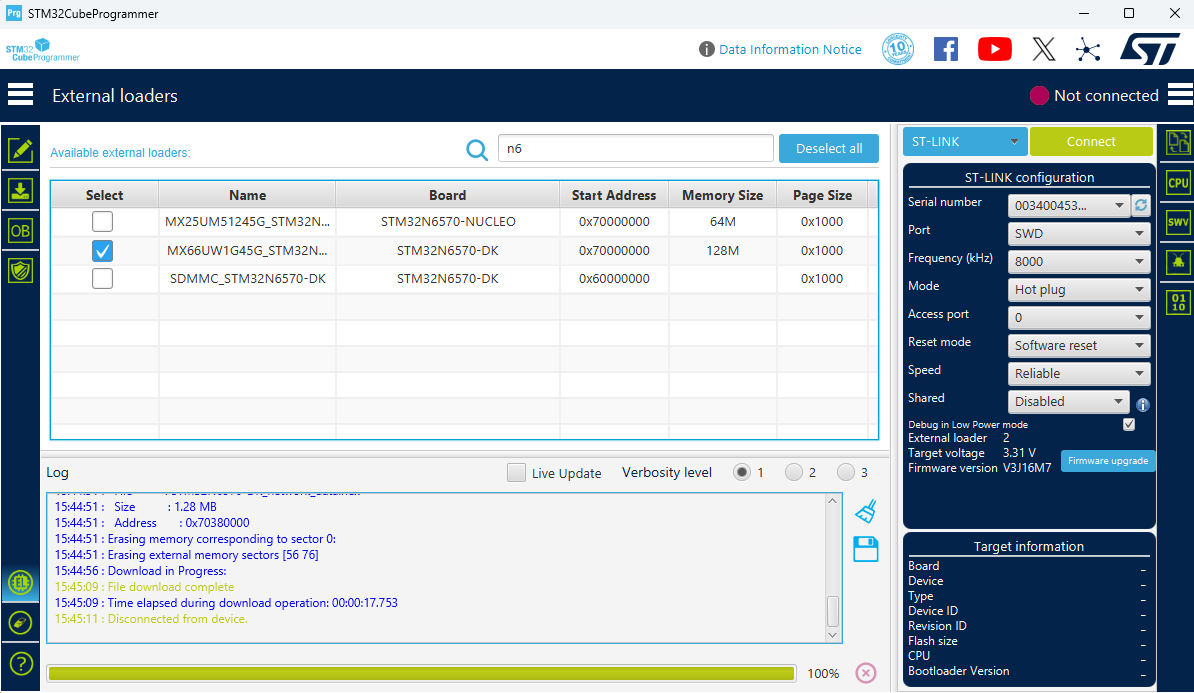
Task: Click the Connect button
Action: click(1091, 141)
